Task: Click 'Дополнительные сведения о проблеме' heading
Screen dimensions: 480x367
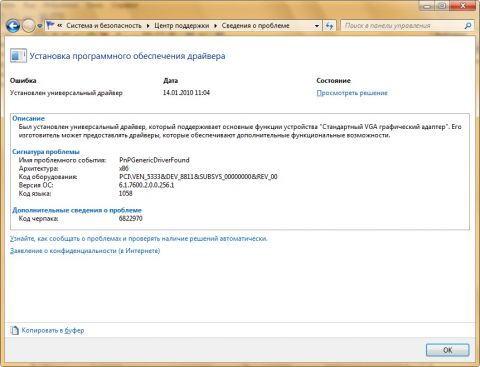Action: click(x=77, y=210)
